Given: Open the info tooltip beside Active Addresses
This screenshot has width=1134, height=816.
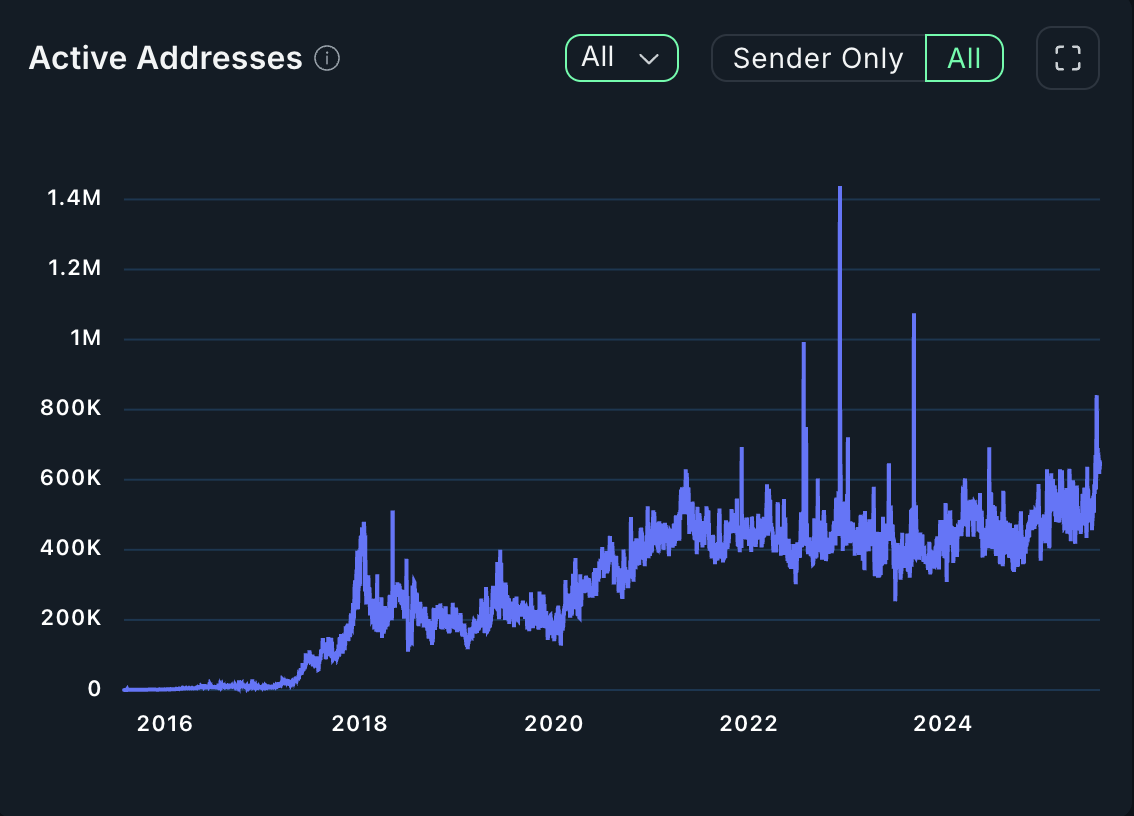Looking at the screenshot, I should pos(327,58).
